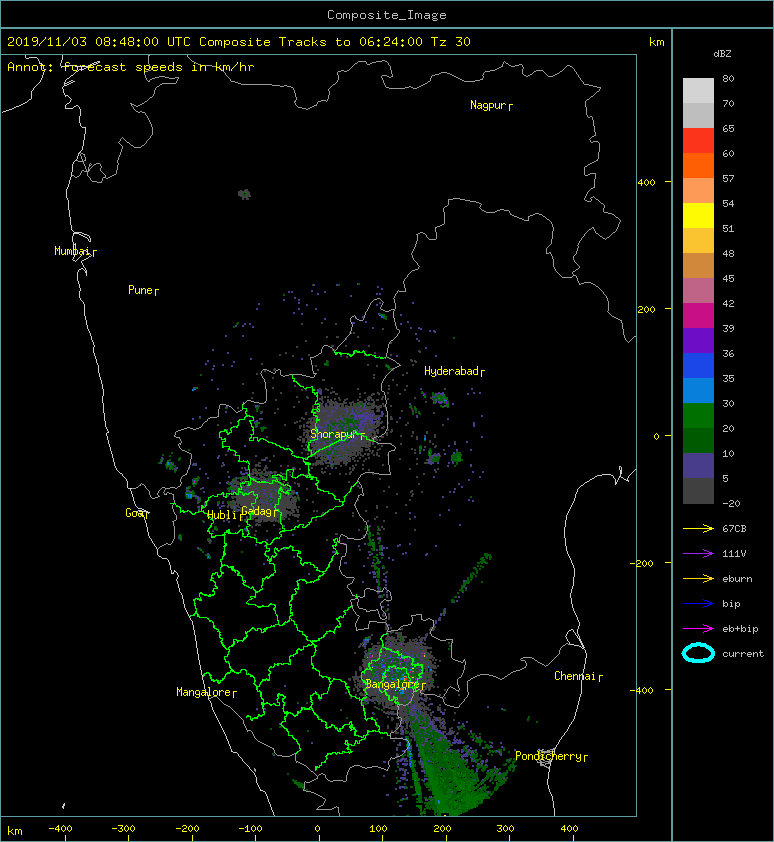Click the 57 dBZ light orange swatch
The image size is (774, 842).
tap(698, 190)
